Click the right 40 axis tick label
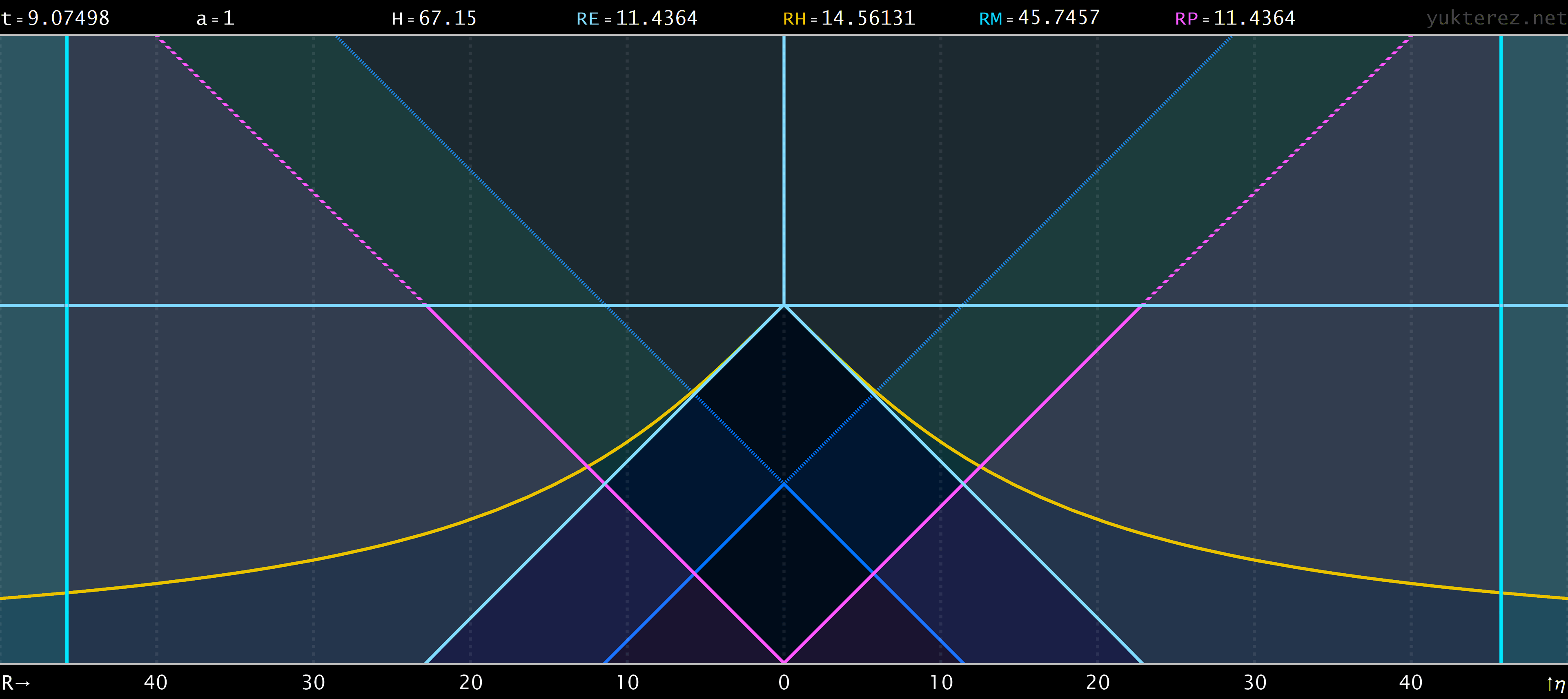Viewport: 1568px width, 699px height. (1411, 682)
